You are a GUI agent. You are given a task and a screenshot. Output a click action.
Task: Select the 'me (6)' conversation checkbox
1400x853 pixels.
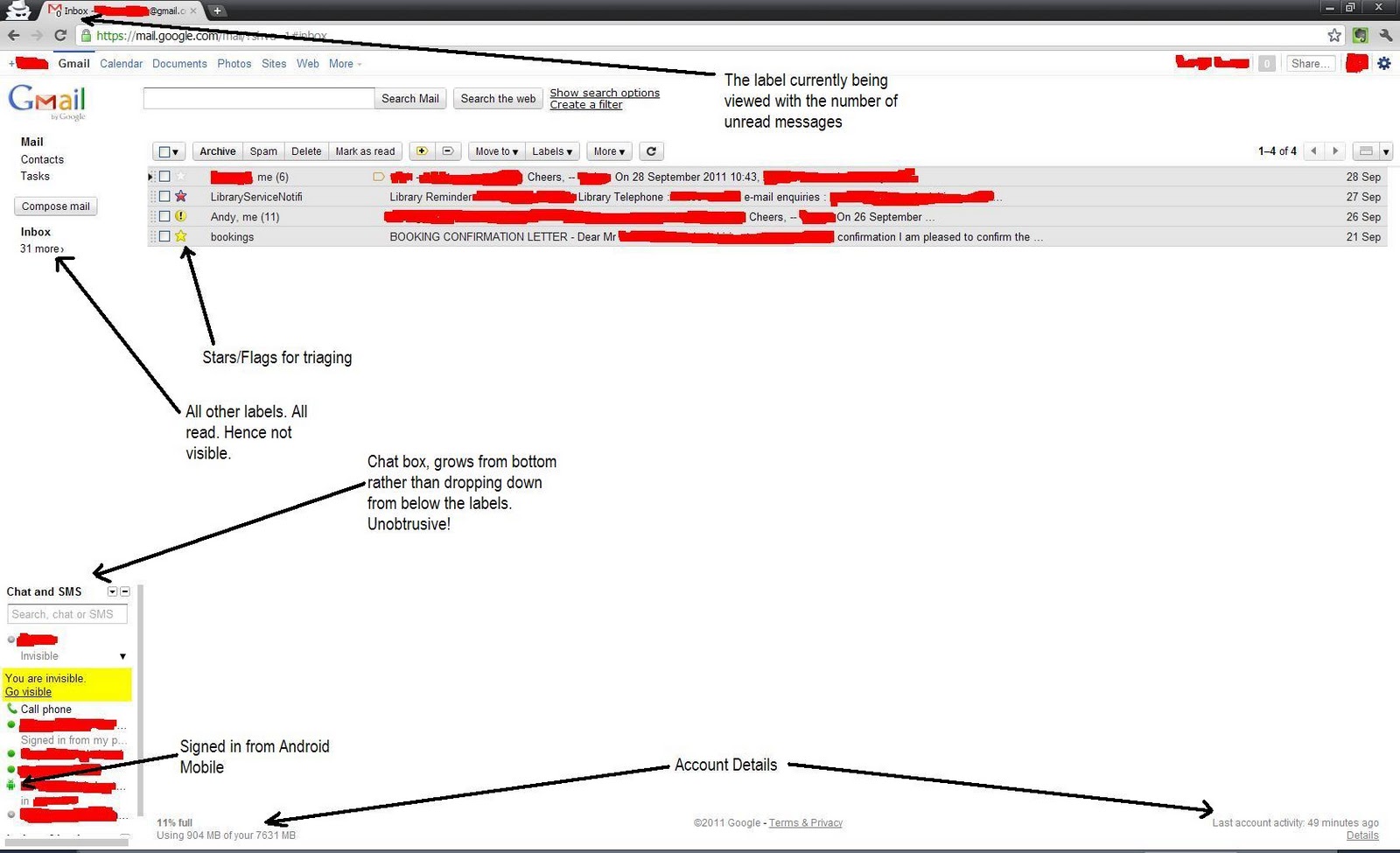pos(164,177)
